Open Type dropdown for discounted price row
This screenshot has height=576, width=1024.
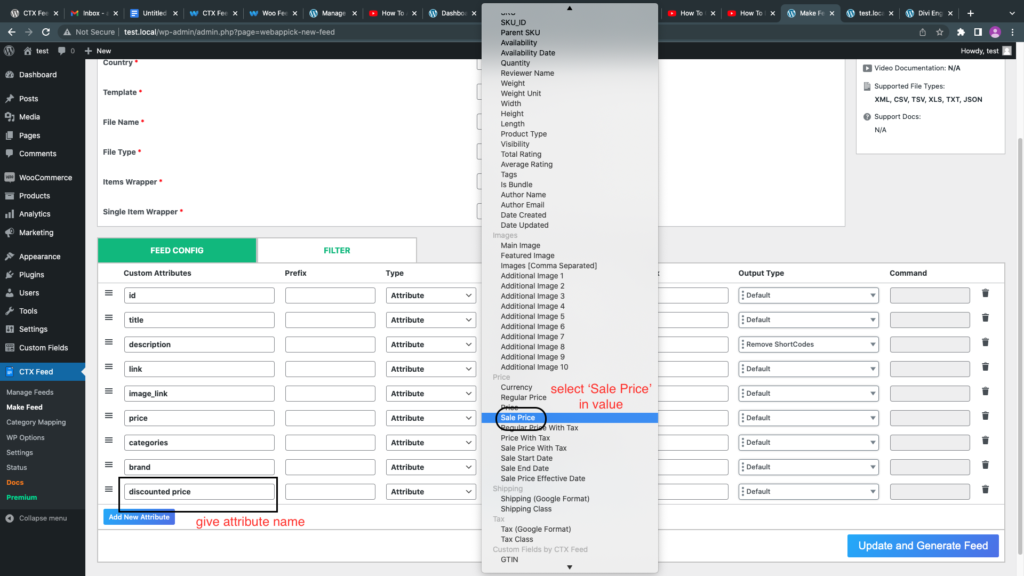[430, 491]
